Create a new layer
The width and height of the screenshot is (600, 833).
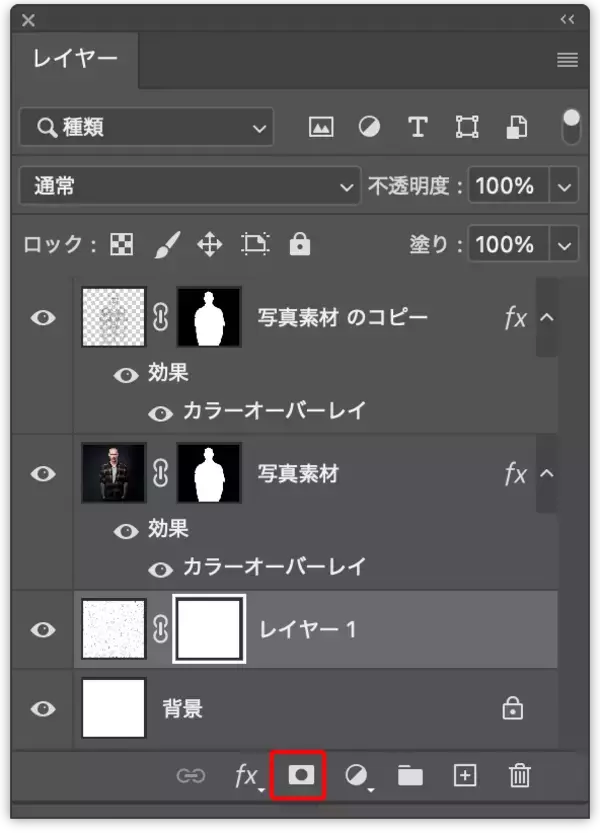pyautogui.click(x=465, y=776)
